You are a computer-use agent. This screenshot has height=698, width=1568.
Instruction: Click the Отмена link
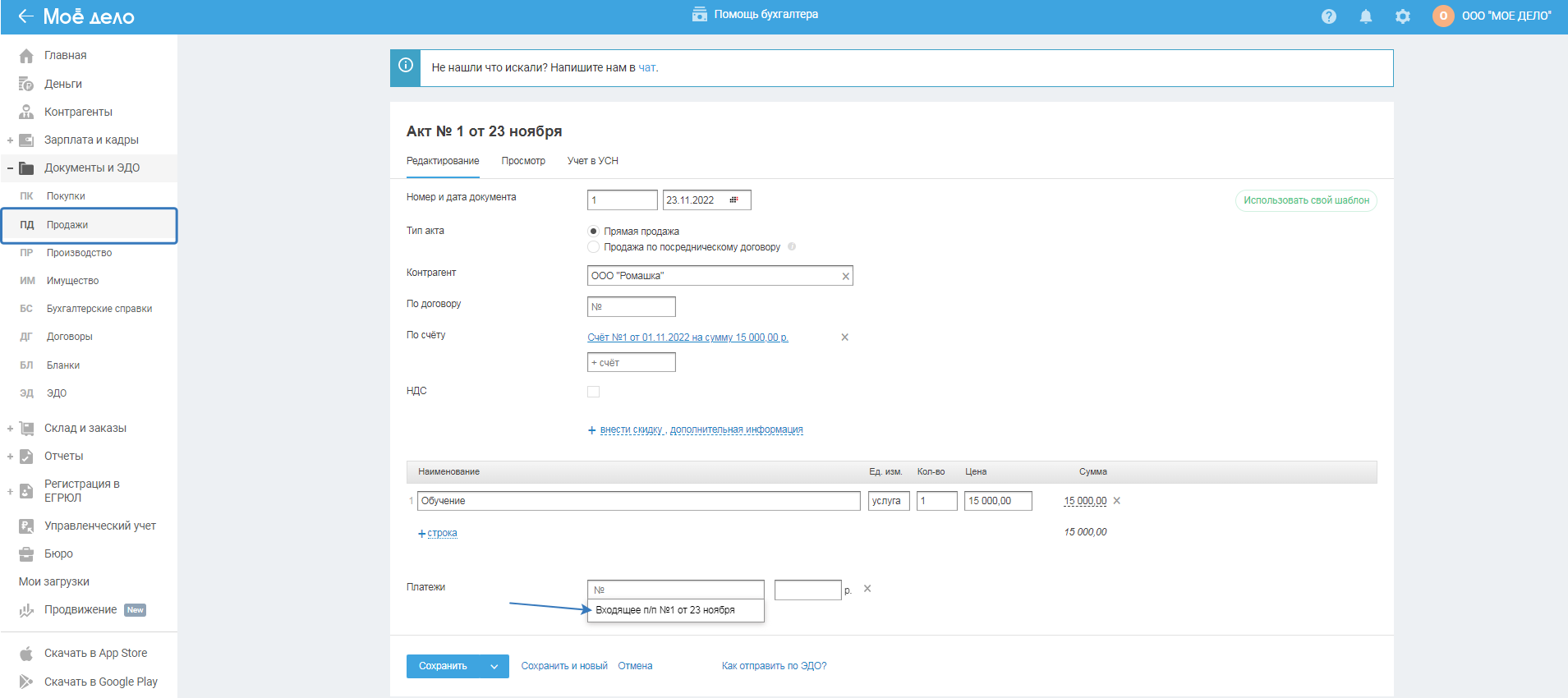tap(635, 666)
